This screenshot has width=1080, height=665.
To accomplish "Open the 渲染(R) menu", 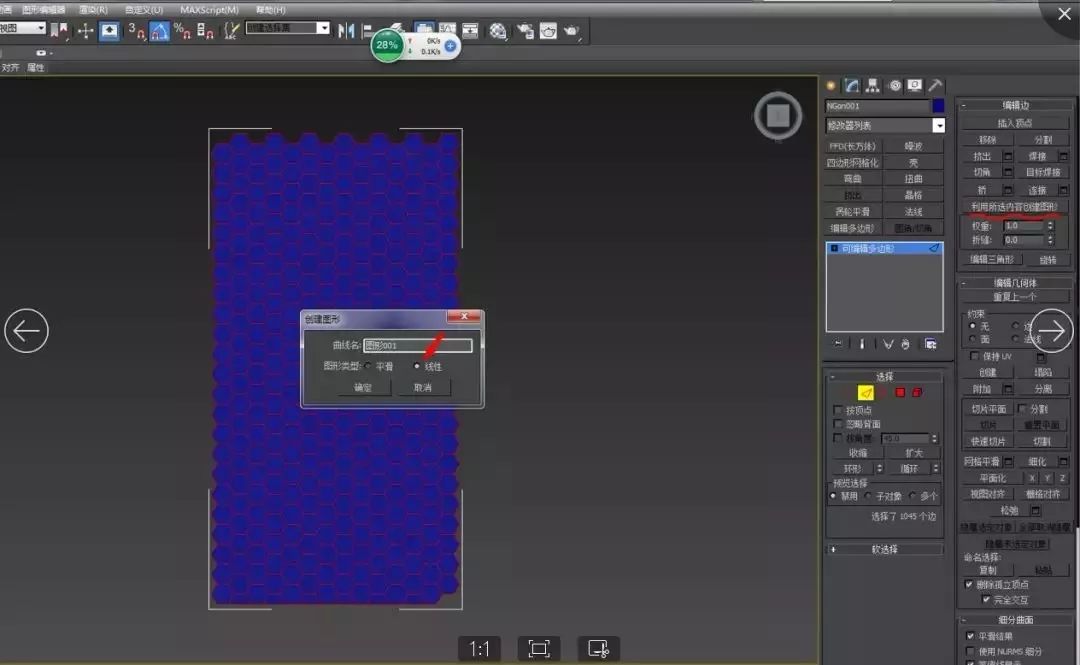I will click(93, 10).
